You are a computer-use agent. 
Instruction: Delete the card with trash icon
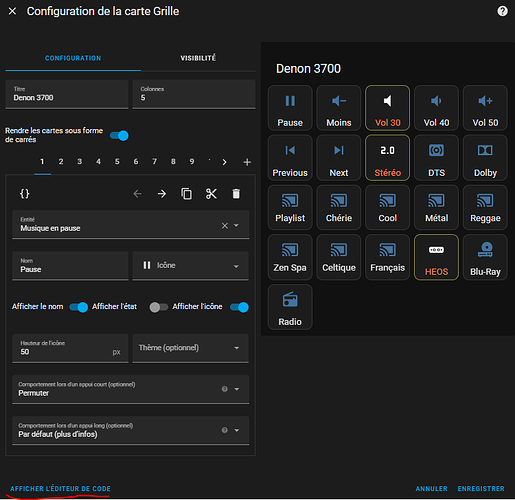236,194
